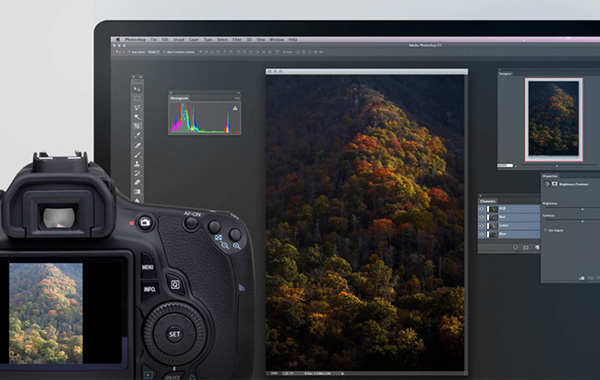Open the 3D menu
This screenshot has height=380, width=600.
[249, 39]
